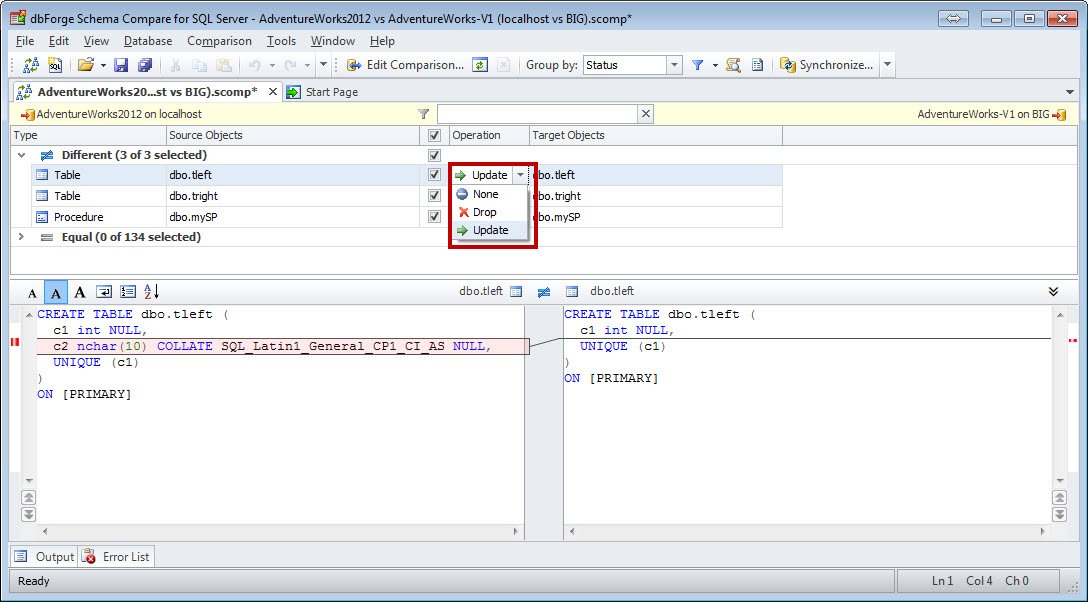Uncheck the dbo.tright row checkbox
Image resolution: width=1088 pixels, height=602 pixels.
(434, 196)
